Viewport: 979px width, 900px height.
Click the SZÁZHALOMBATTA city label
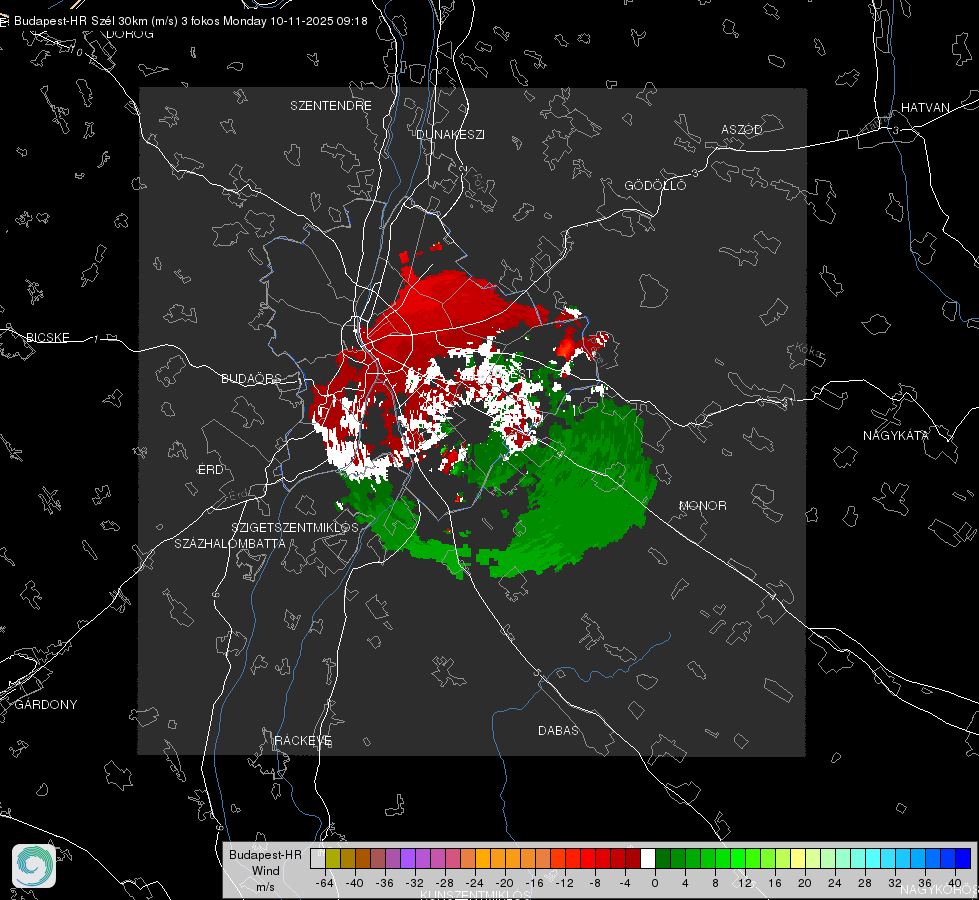(230, 544)
